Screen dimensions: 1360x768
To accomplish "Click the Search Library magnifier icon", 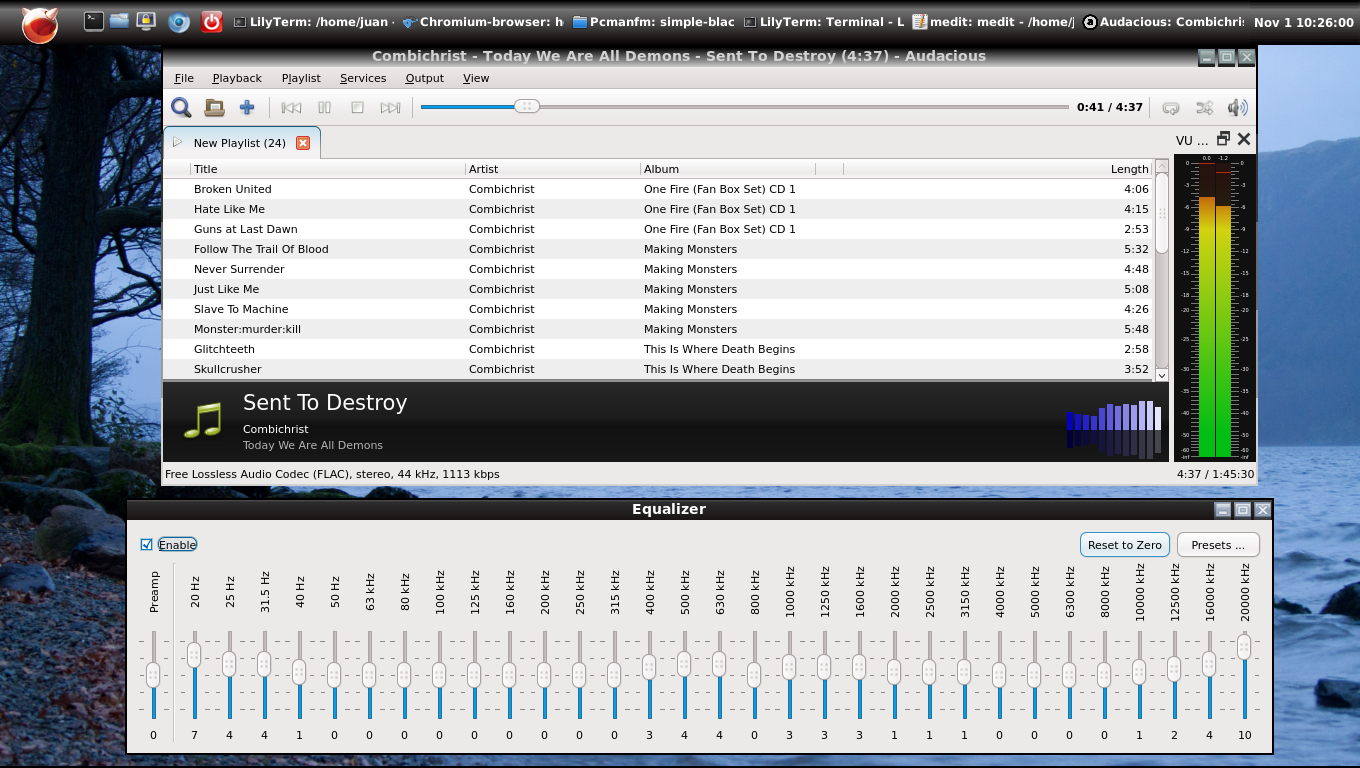I will click(181, 108).
